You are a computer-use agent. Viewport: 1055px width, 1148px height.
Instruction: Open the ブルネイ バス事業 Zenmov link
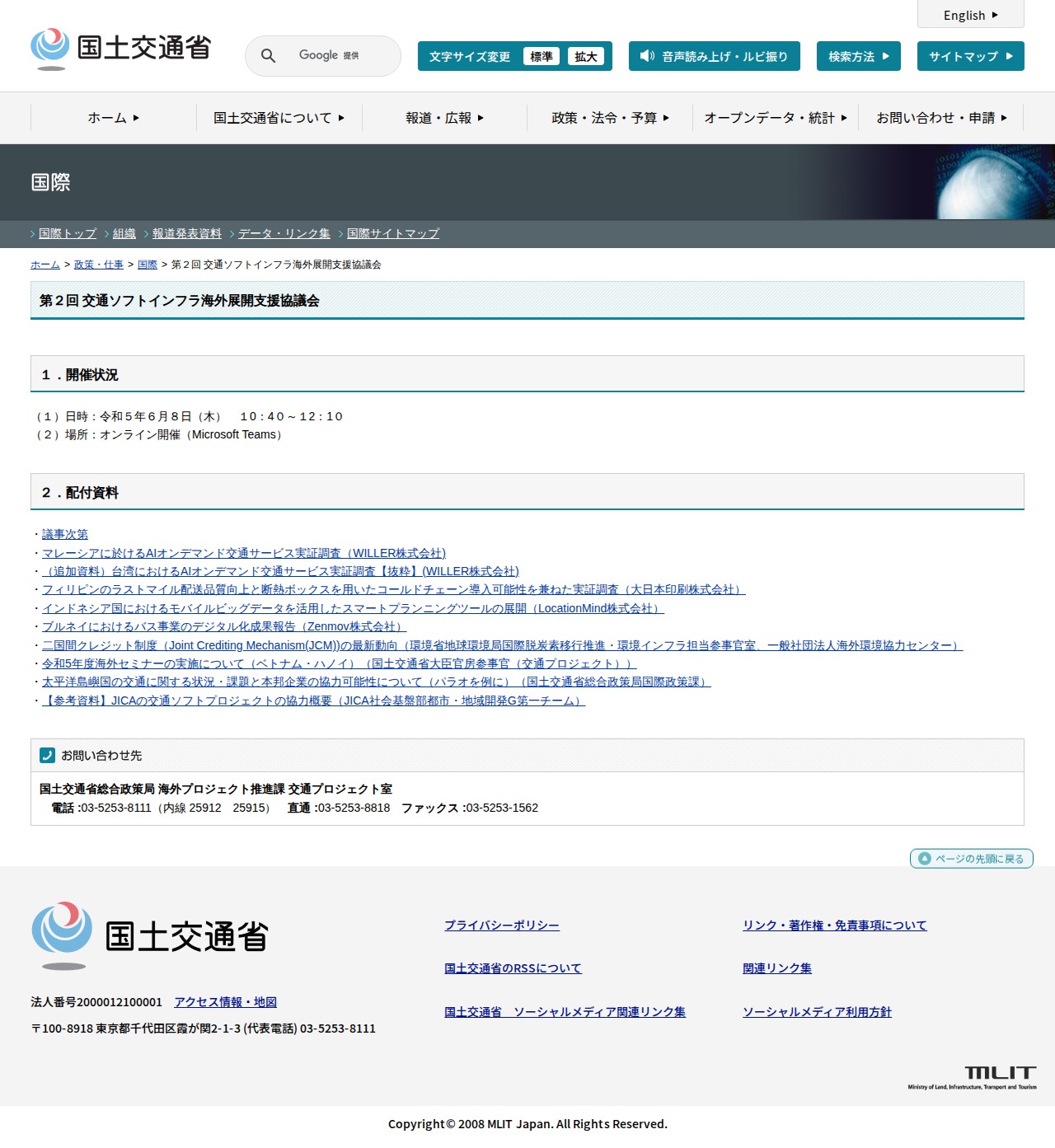[x=224, y=626]
